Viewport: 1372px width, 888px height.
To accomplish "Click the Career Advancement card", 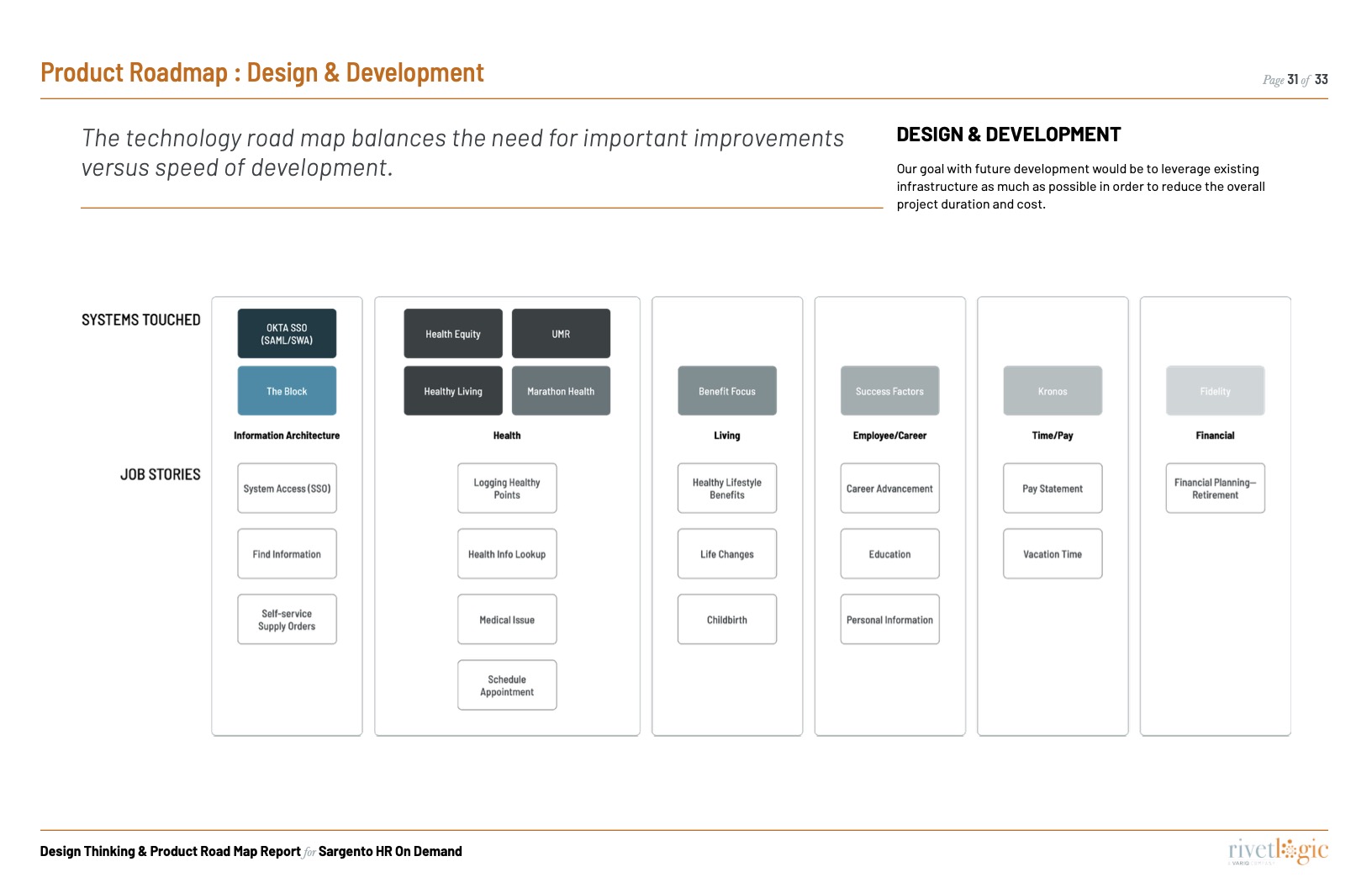I will click(889, 489).
